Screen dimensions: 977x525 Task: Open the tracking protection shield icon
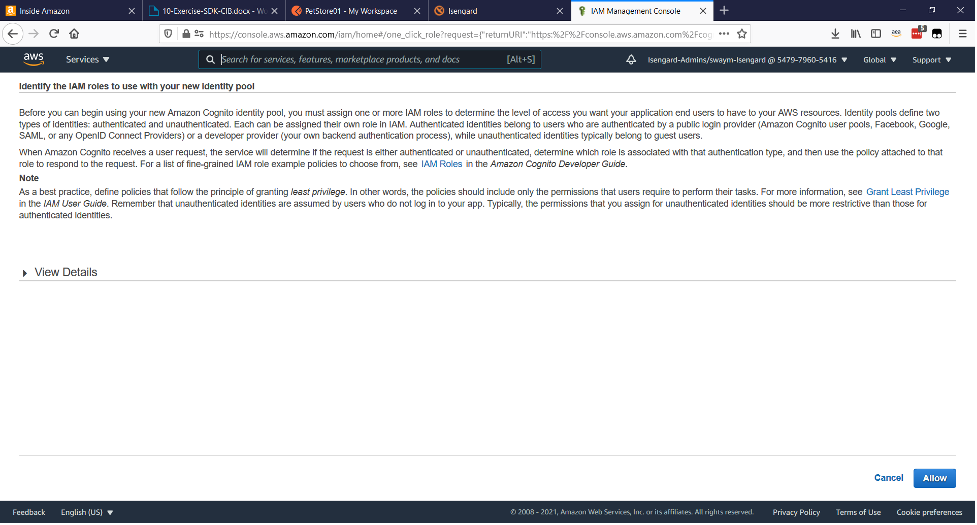[168, 34]
